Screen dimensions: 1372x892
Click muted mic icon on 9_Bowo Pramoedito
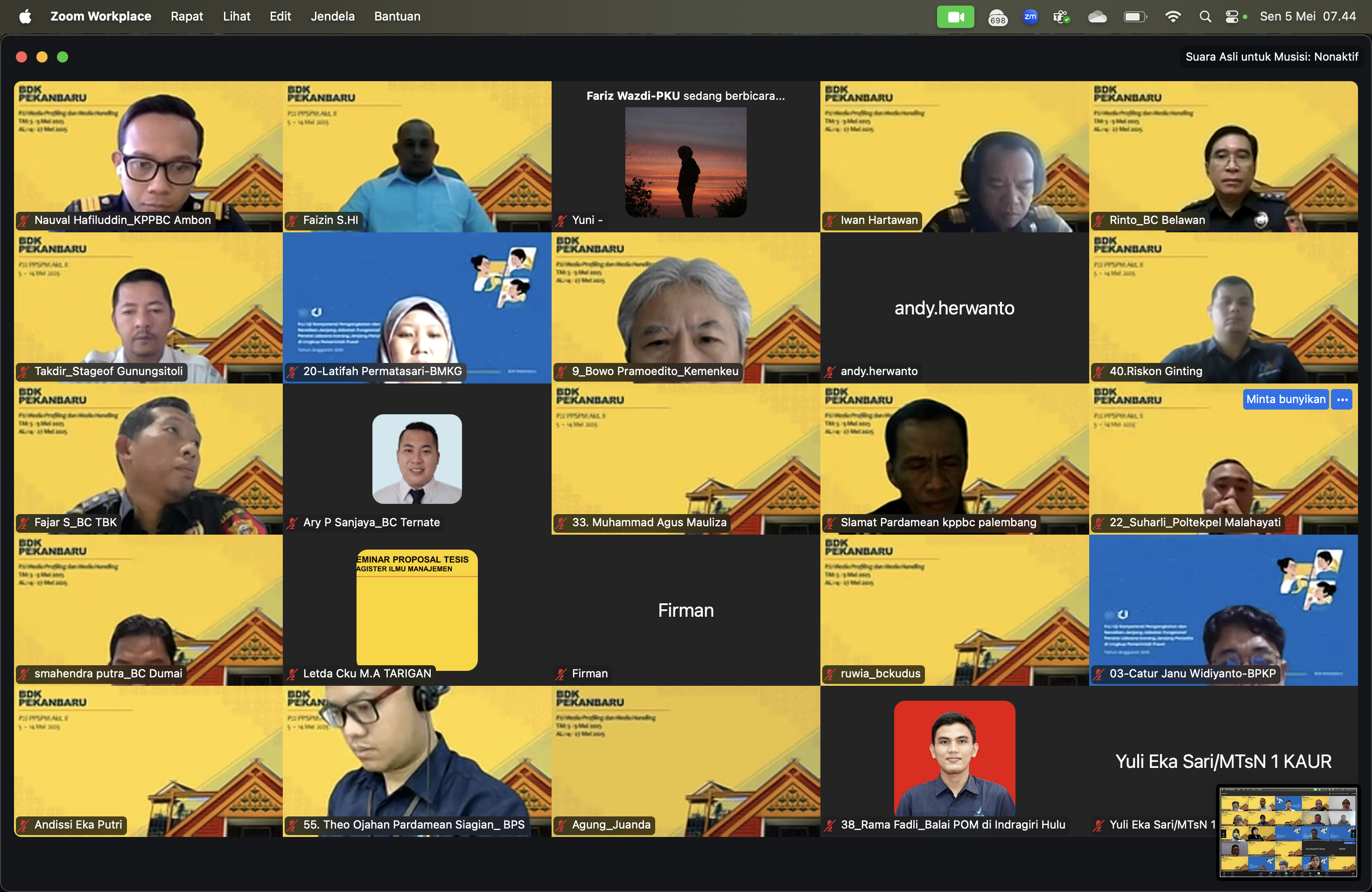(561, 372)
